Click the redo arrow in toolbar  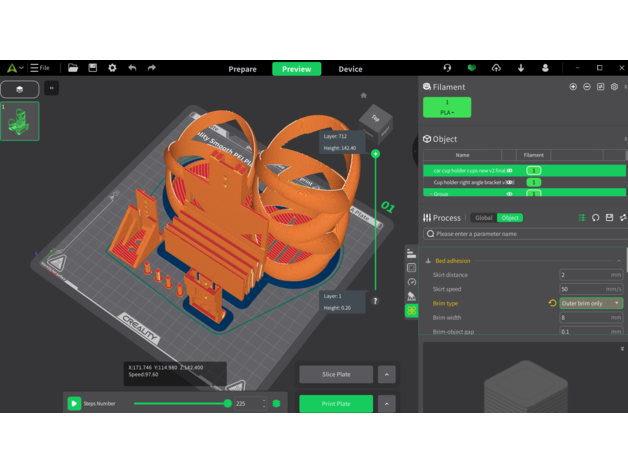[152, 68]
